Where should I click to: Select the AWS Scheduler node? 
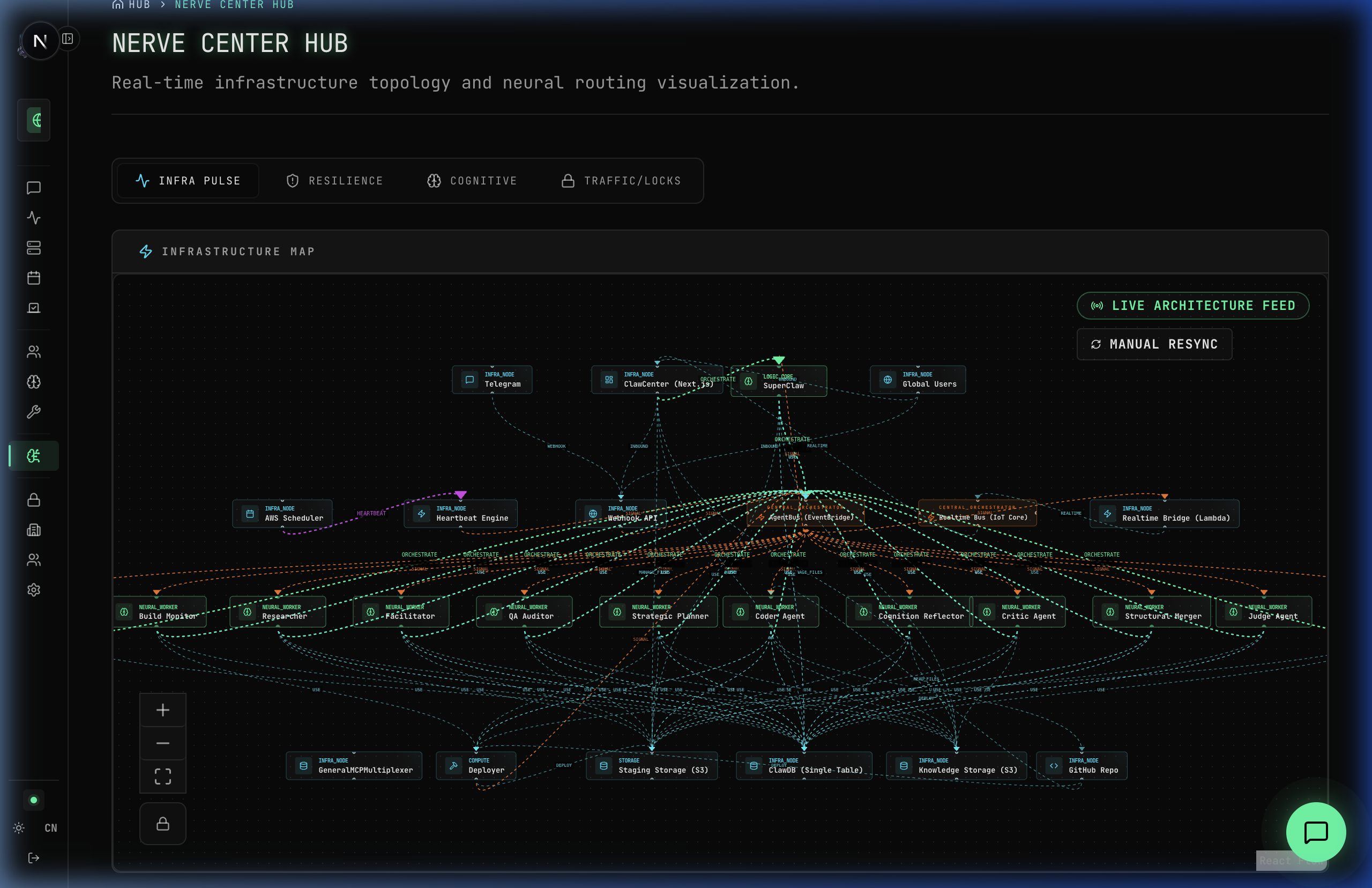click(282, 514)
